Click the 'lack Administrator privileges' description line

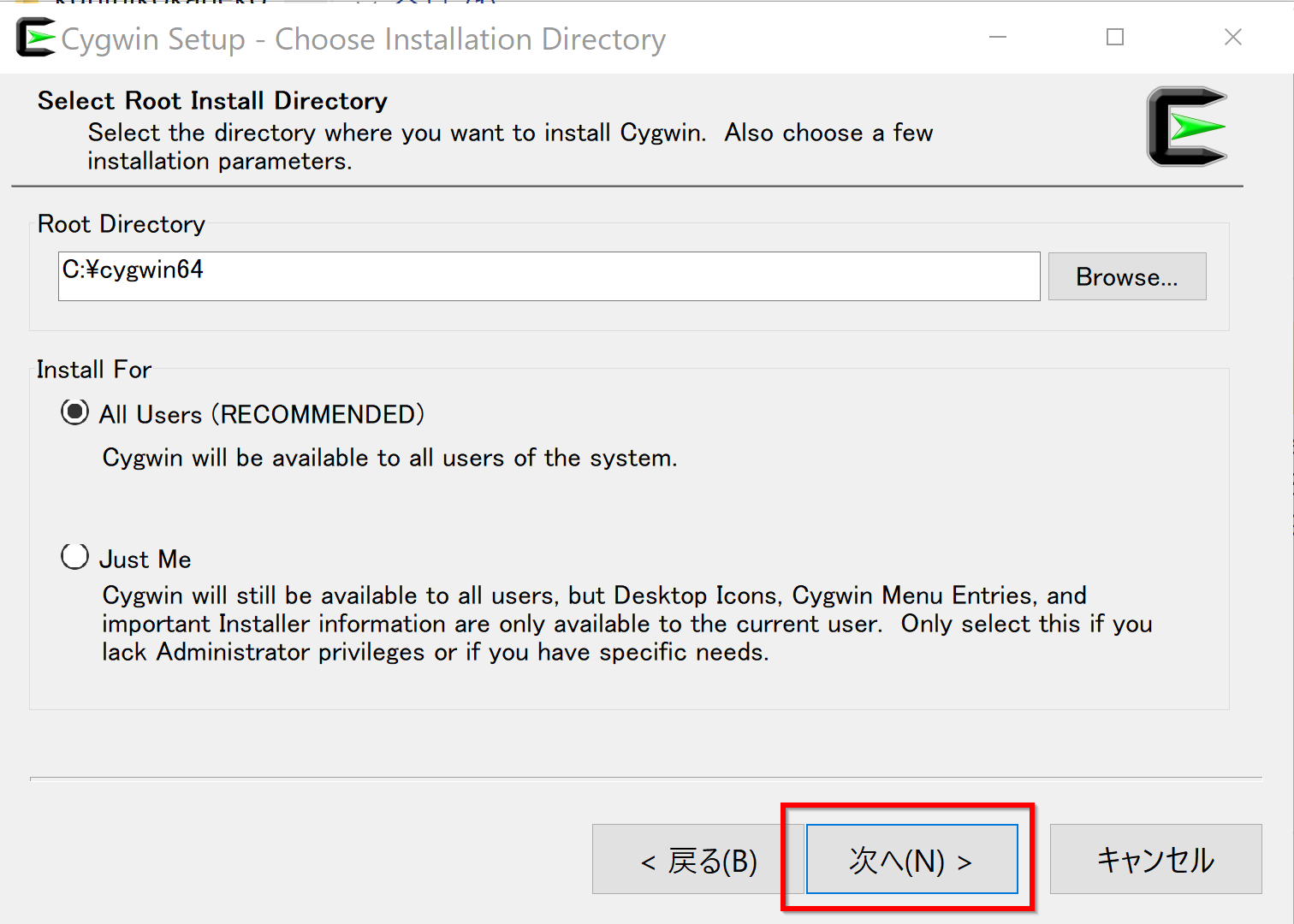point(436,652)
